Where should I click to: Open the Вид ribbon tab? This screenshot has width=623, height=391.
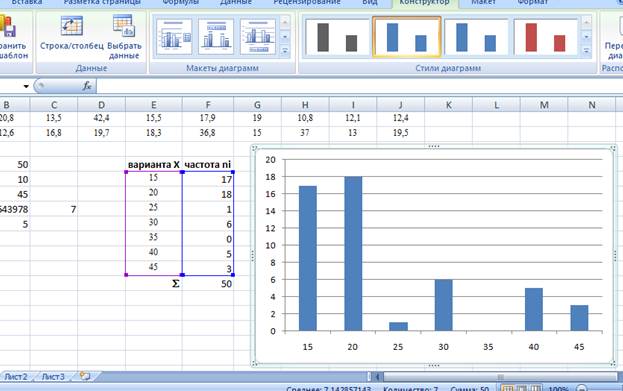click(370, 2)
